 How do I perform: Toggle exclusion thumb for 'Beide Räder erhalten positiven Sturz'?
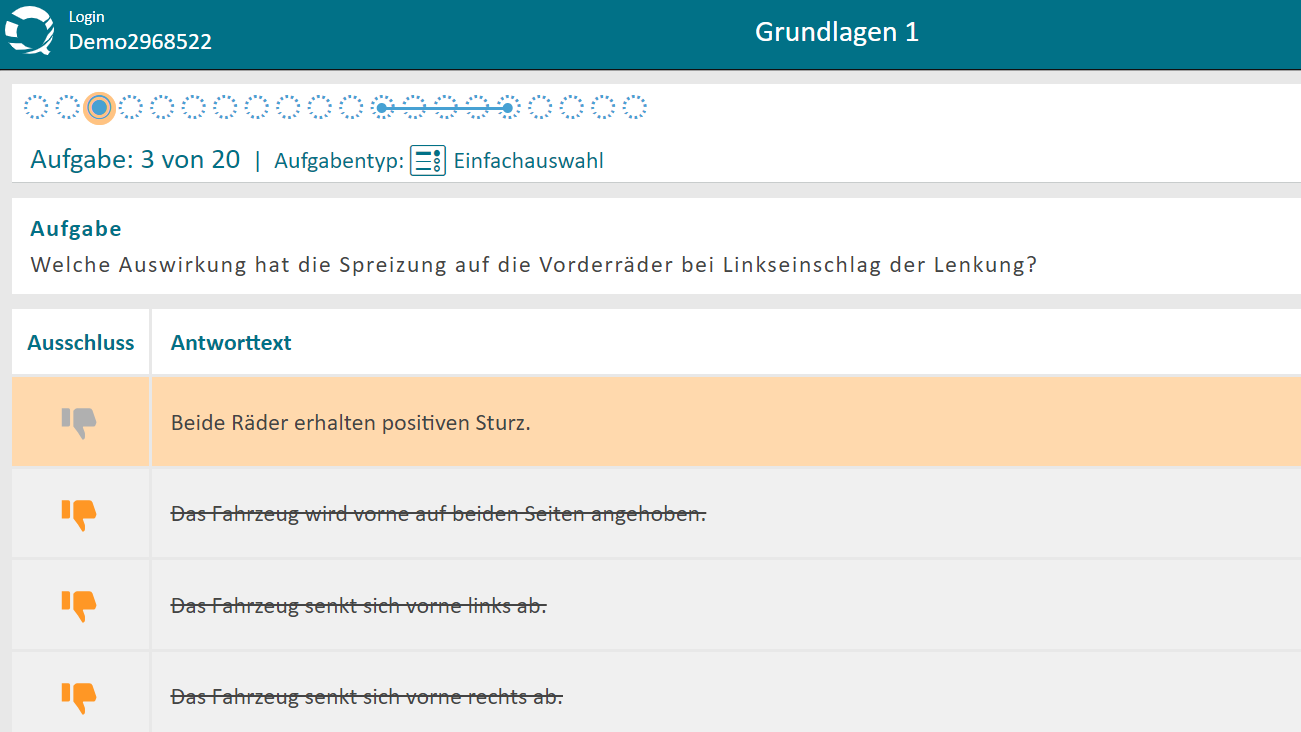[x=79, y=422]
